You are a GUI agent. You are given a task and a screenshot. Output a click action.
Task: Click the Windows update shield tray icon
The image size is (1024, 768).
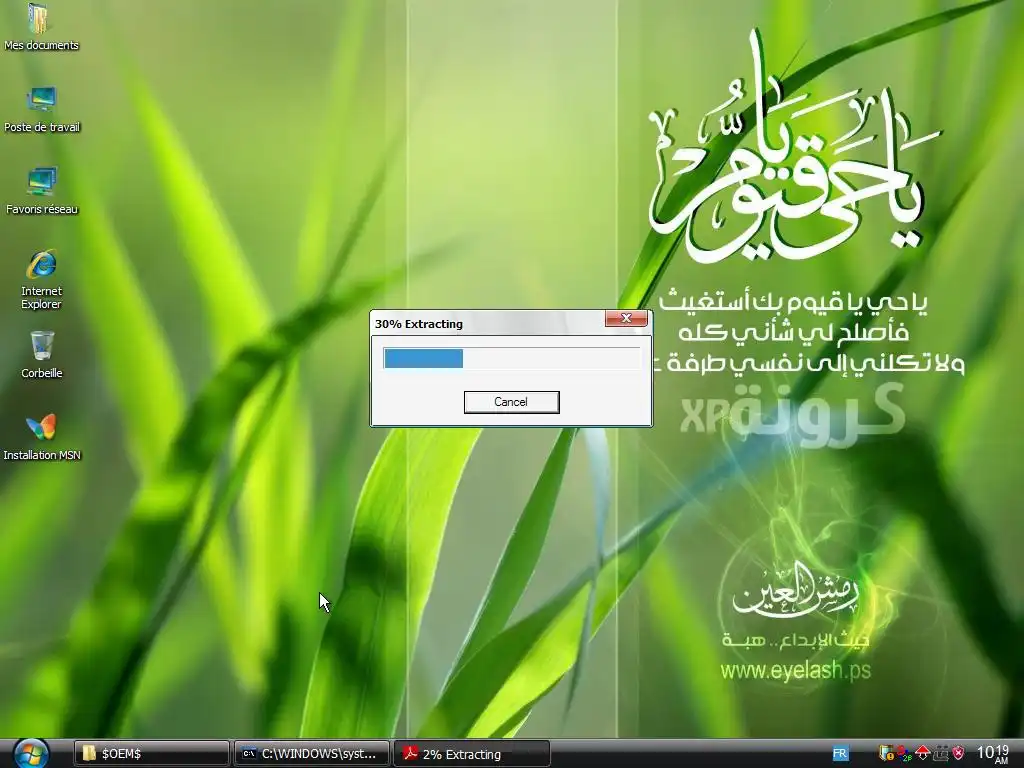tap(886, 754)
